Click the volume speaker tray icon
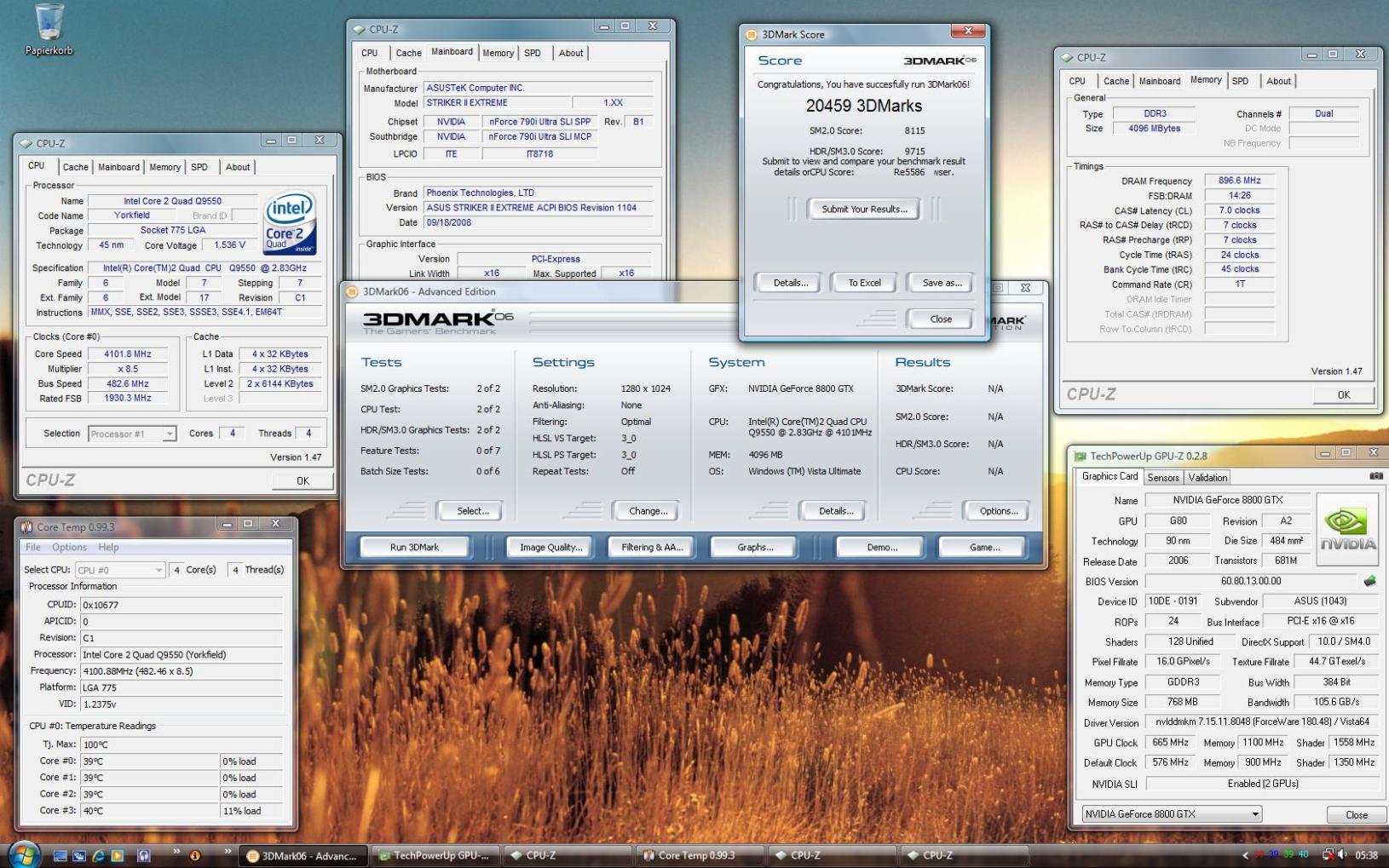 pyautogui.click(x=1342, y=854)
